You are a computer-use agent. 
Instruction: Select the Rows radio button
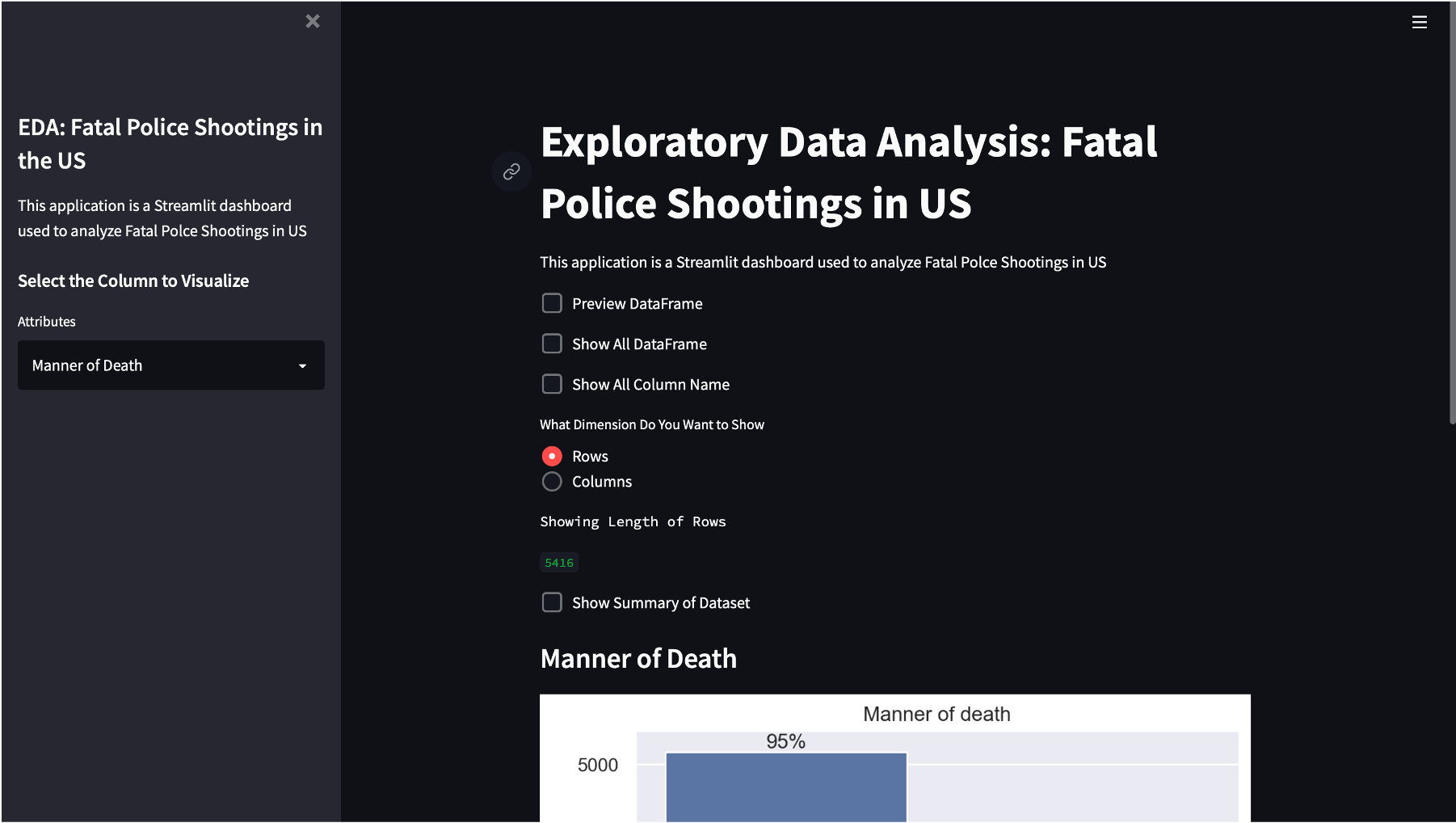pos(552,457)
